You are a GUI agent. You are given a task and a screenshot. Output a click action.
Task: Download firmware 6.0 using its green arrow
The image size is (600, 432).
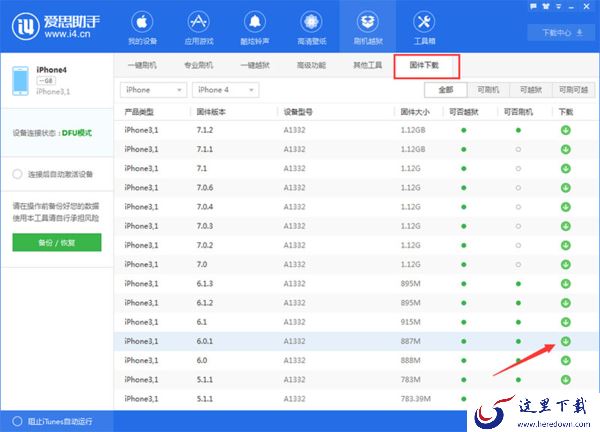(566, 360)
